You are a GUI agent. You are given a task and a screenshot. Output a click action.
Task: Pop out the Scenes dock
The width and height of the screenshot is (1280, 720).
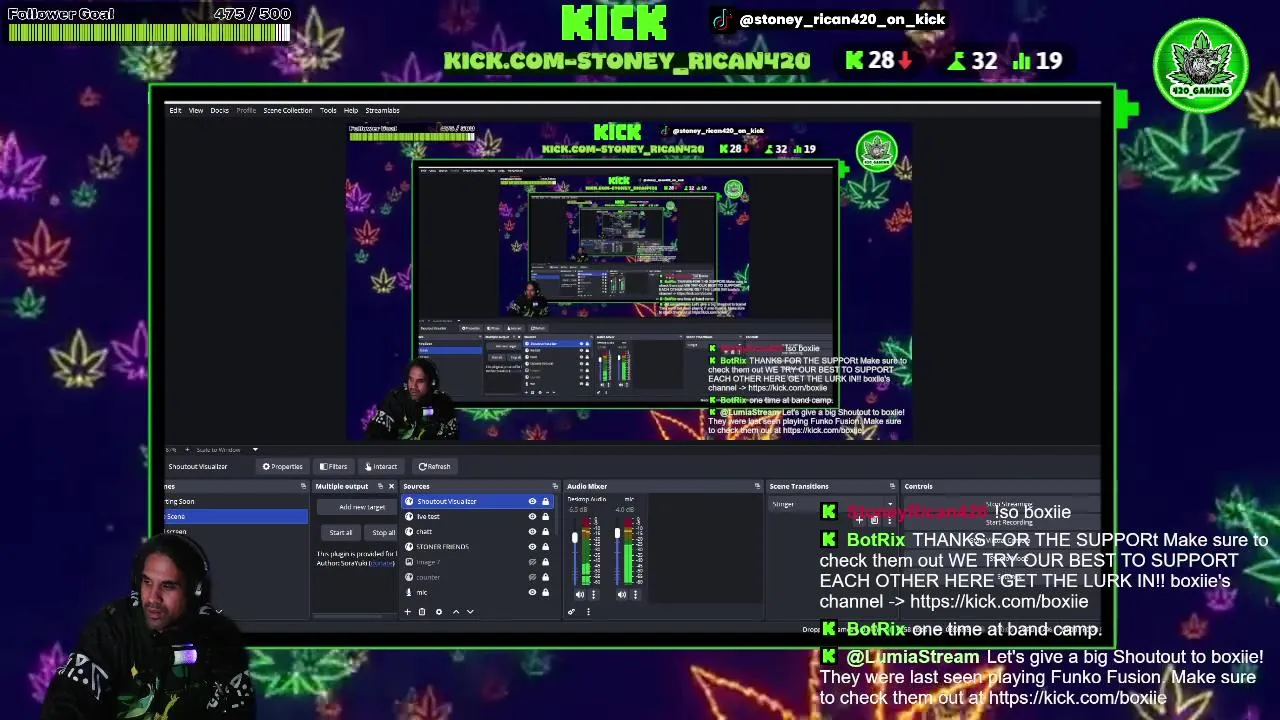303,486
